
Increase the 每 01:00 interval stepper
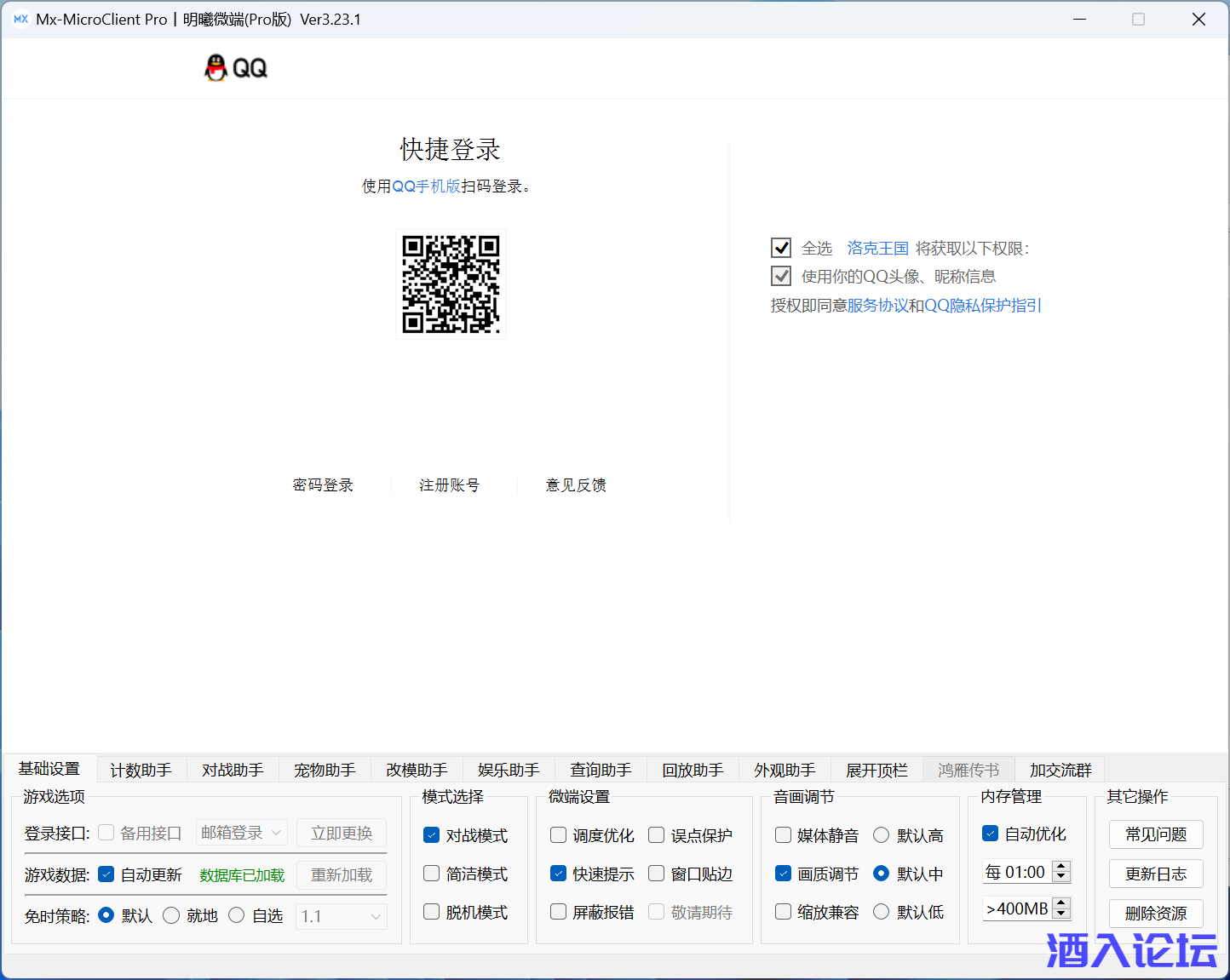click(x=1061, y=867)
